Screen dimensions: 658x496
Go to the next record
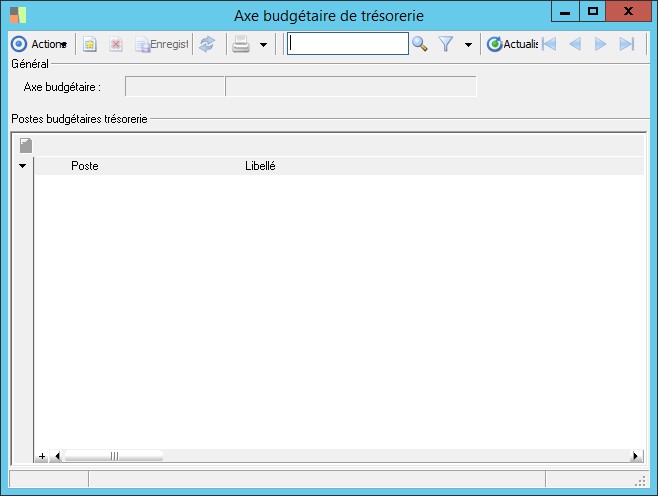pos(601,44)
